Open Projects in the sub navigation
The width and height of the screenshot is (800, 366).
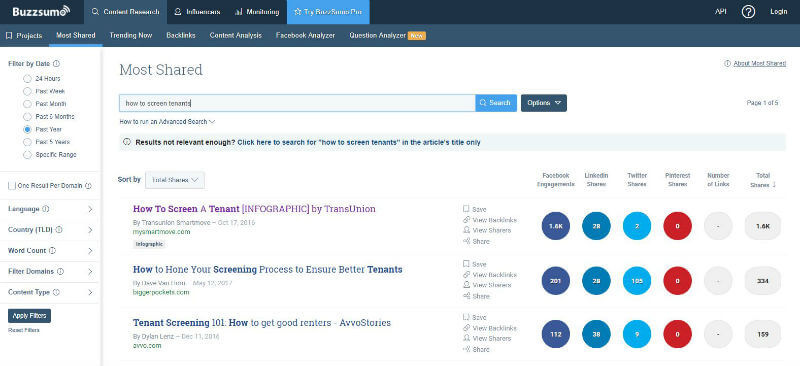point(24,36)
